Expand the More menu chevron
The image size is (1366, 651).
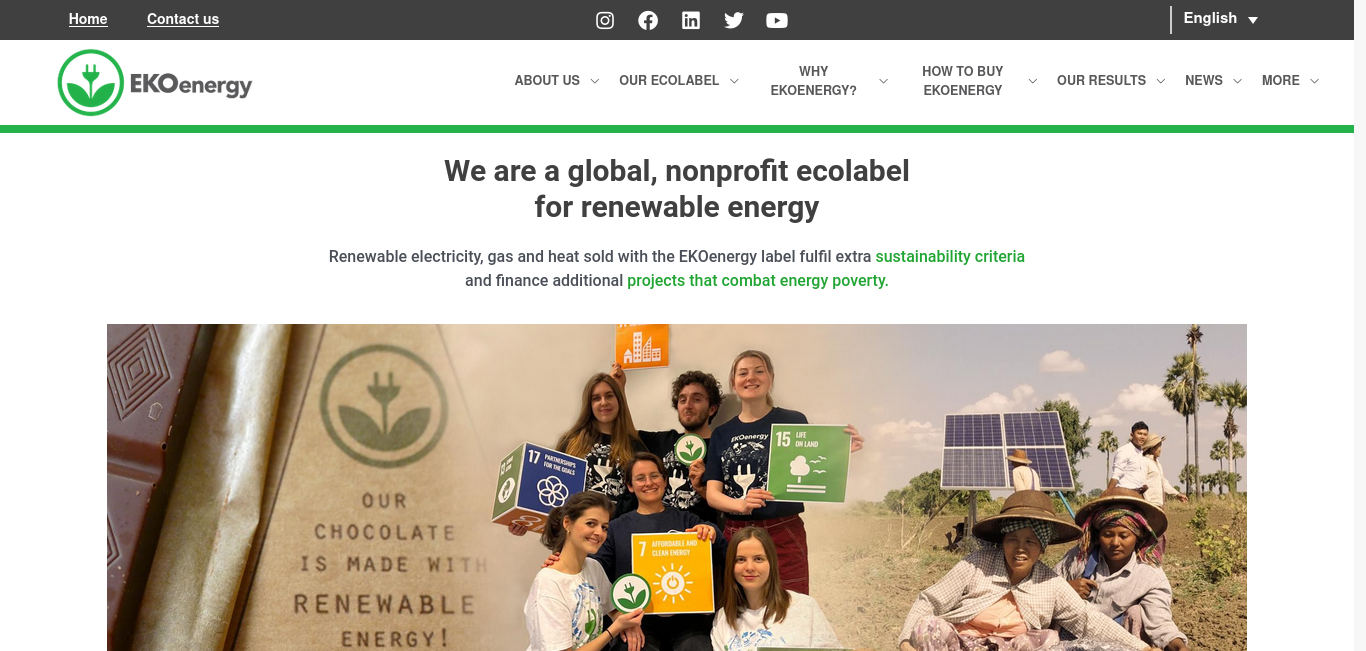point(1314,81)
